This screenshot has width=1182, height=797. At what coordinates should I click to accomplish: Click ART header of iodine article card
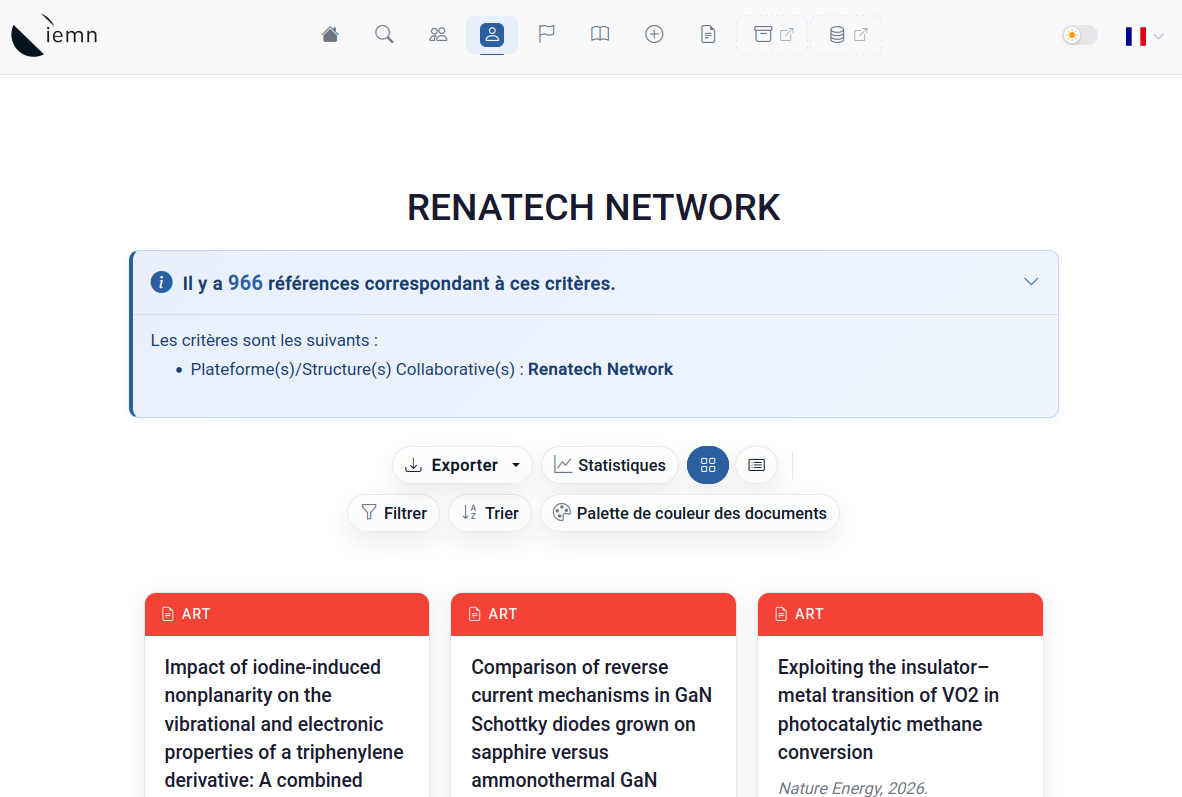click(x=287, y=615)
